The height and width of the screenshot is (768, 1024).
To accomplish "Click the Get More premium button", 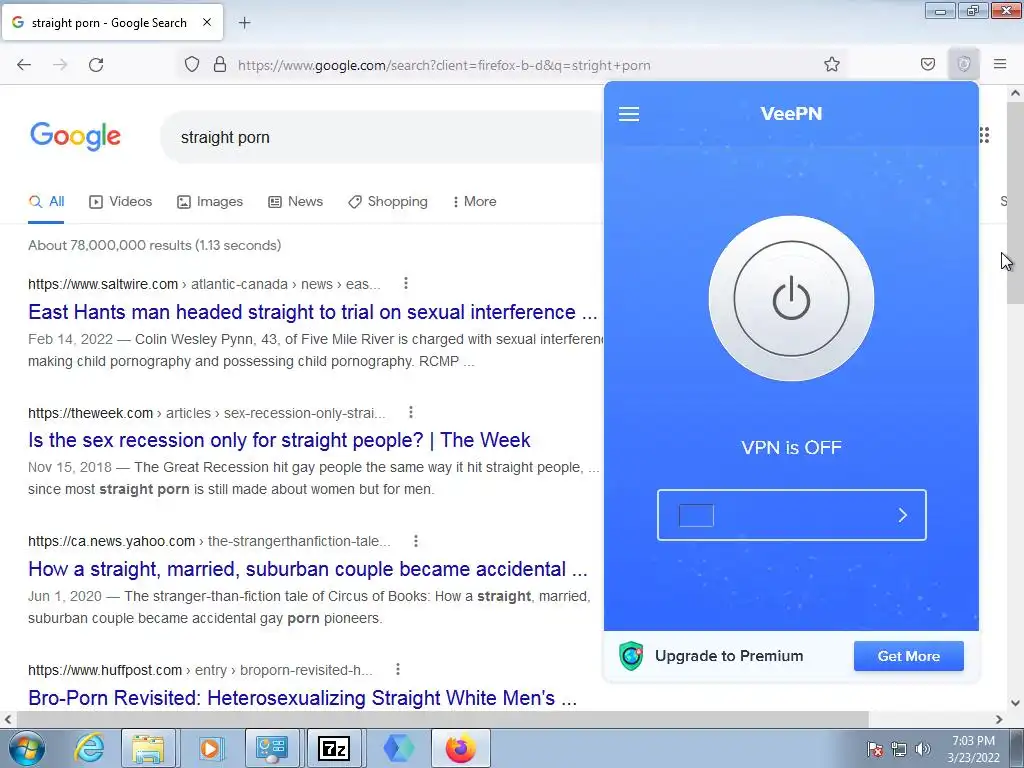I will point(908,656).
